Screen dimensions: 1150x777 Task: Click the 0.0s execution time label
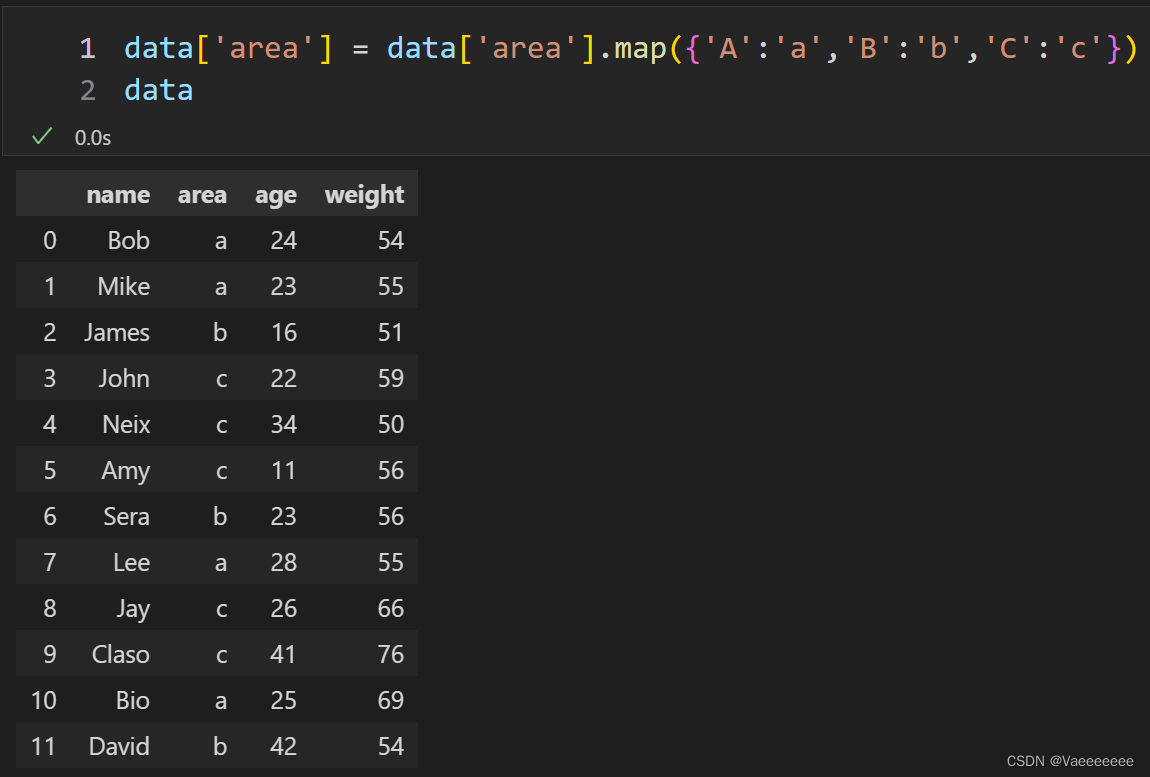click(92, 138)
